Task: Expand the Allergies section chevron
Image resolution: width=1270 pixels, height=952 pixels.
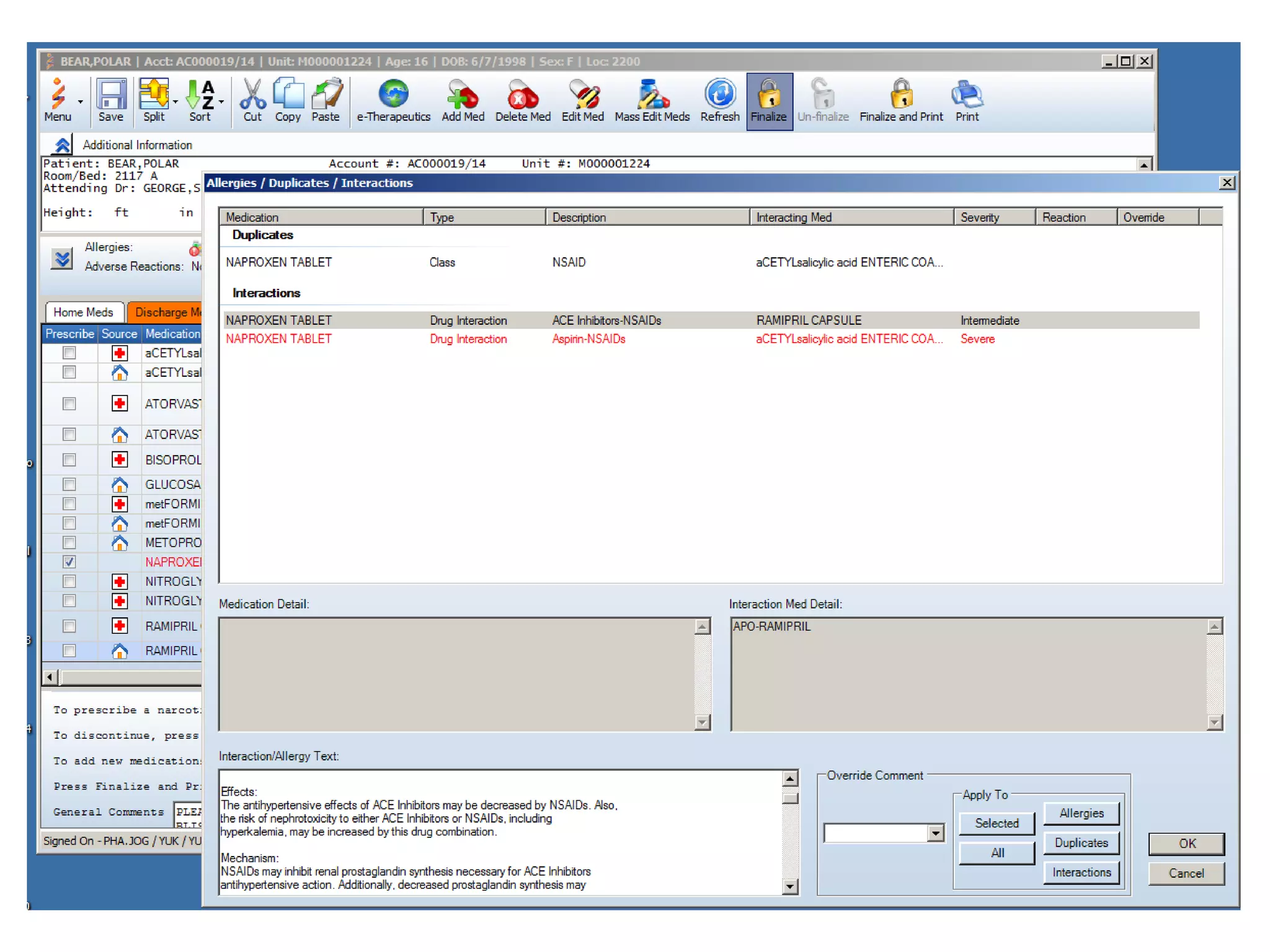Action: (x=62, y=258)
